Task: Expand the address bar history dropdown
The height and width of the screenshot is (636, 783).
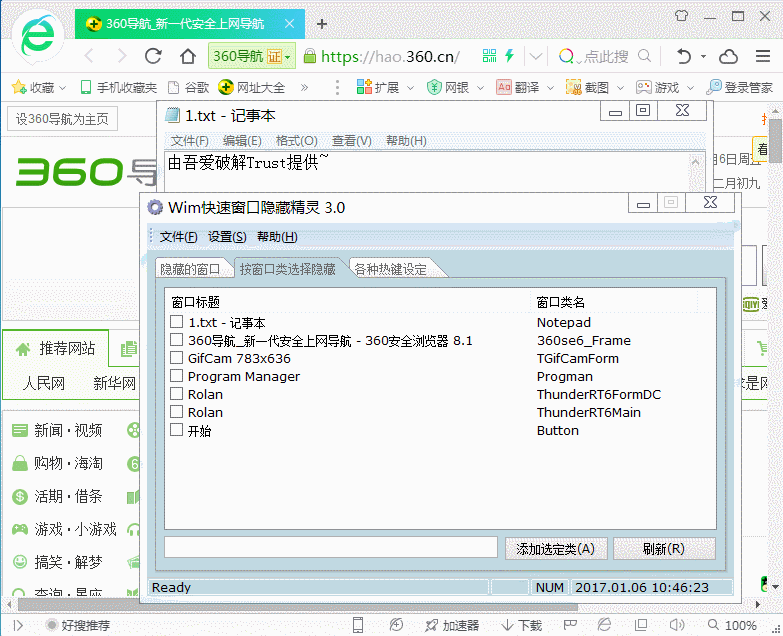Action: 535,56
